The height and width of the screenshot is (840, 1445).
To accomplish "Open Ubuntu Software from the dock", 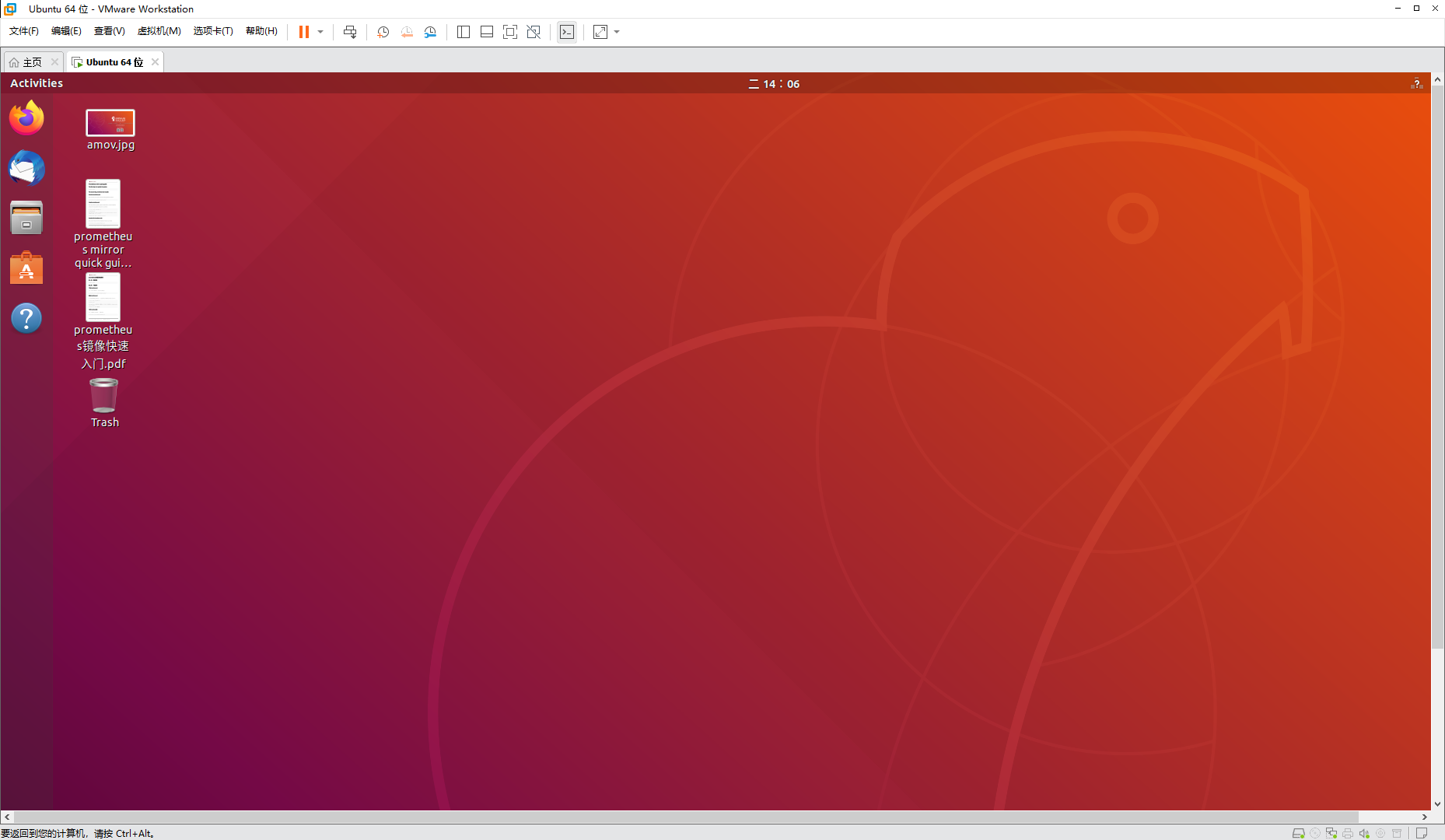I will tap(26, 268).
